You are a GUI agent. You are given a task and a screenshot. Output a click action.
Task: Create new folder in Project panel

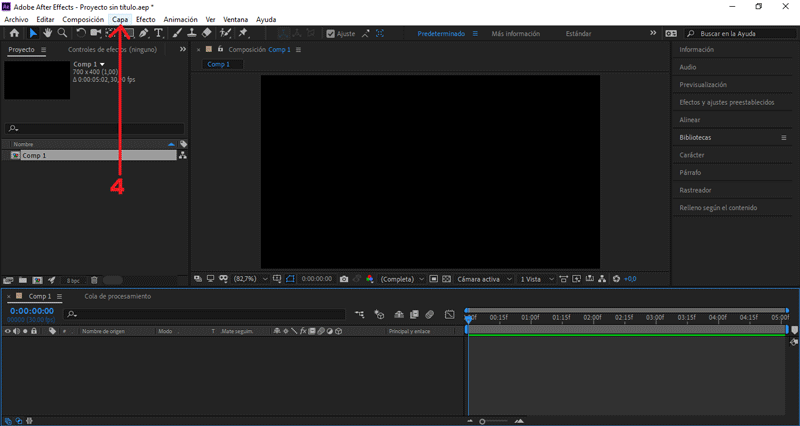[x=22, y=280]
